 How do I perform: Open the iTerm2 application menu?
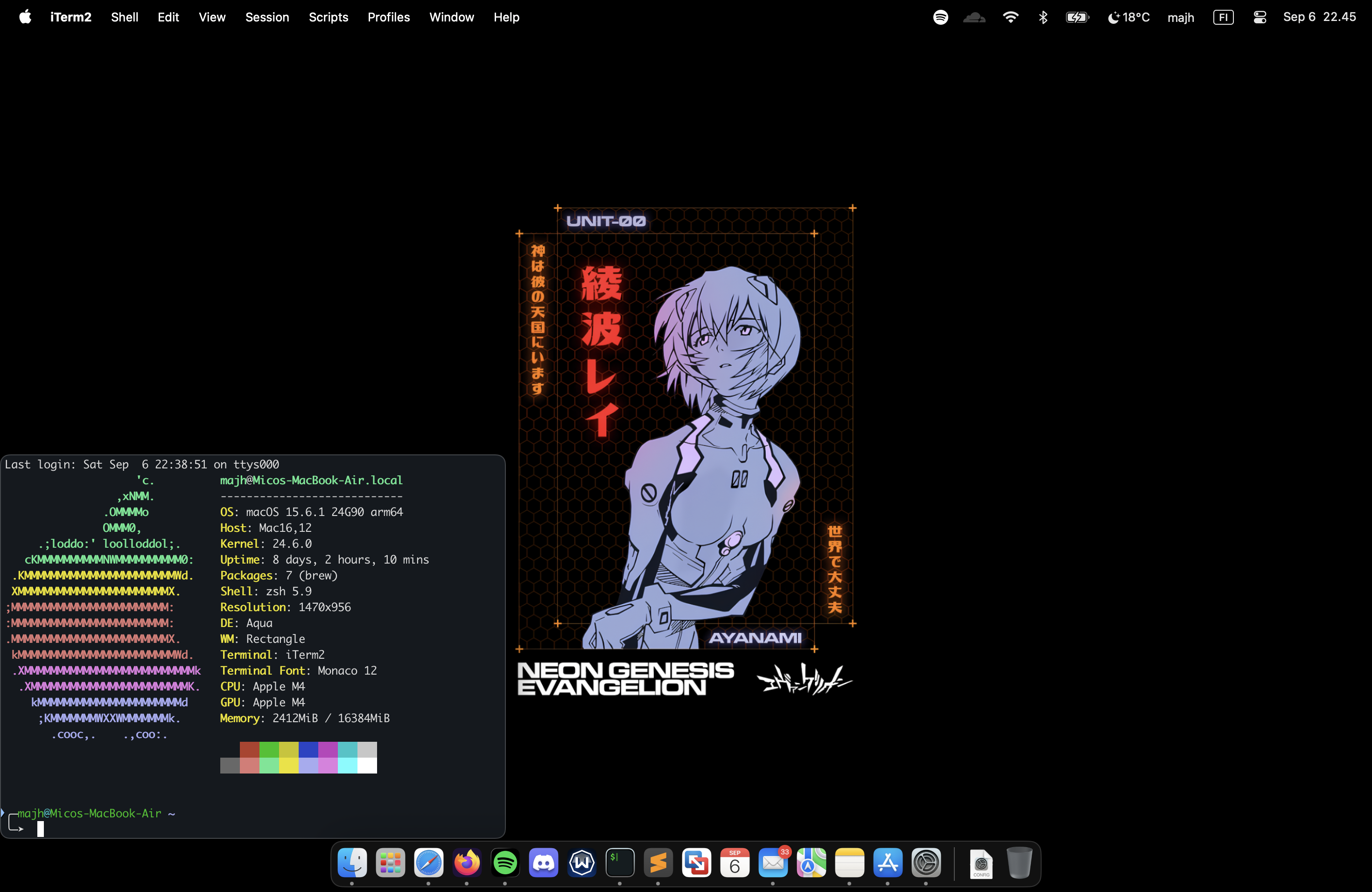[70, 17]
